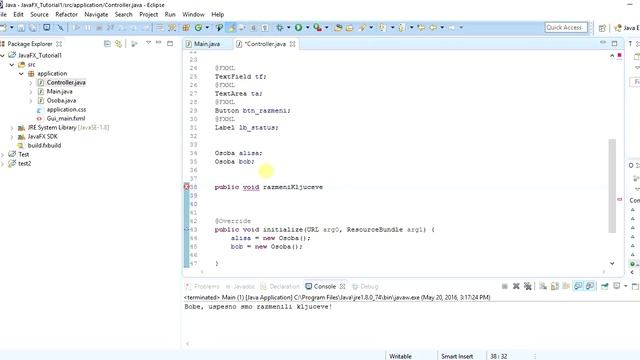Select application.css in Package Explorer
The width and height of the screenshot is (640, 360).
point(66,109)
